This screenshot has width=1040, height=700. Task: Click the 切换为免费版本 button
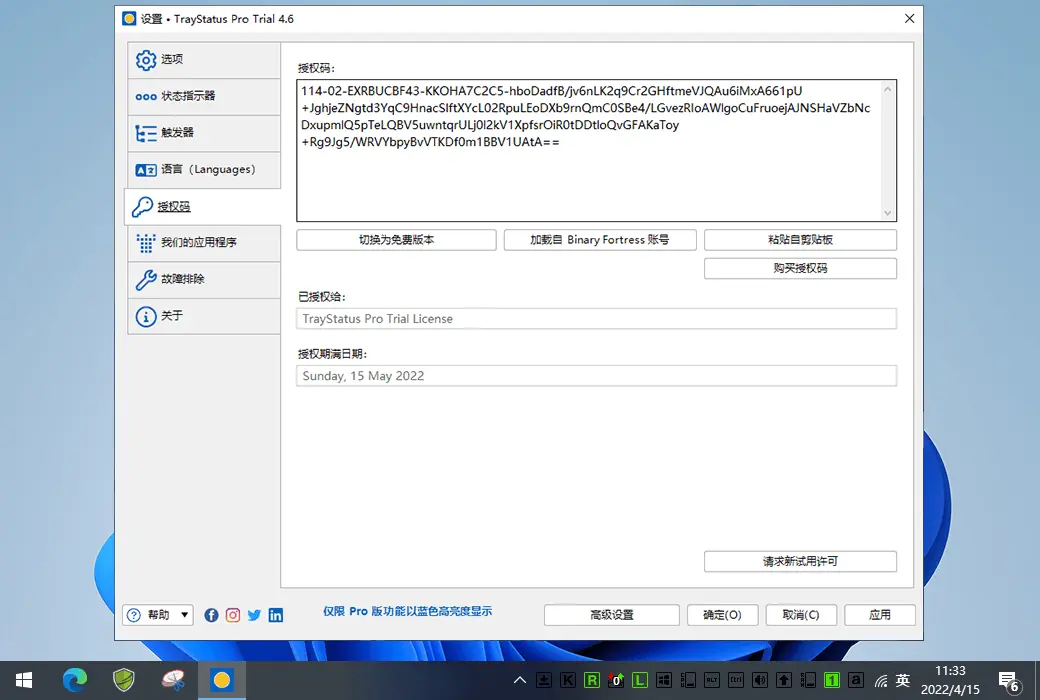pos(397,240)
